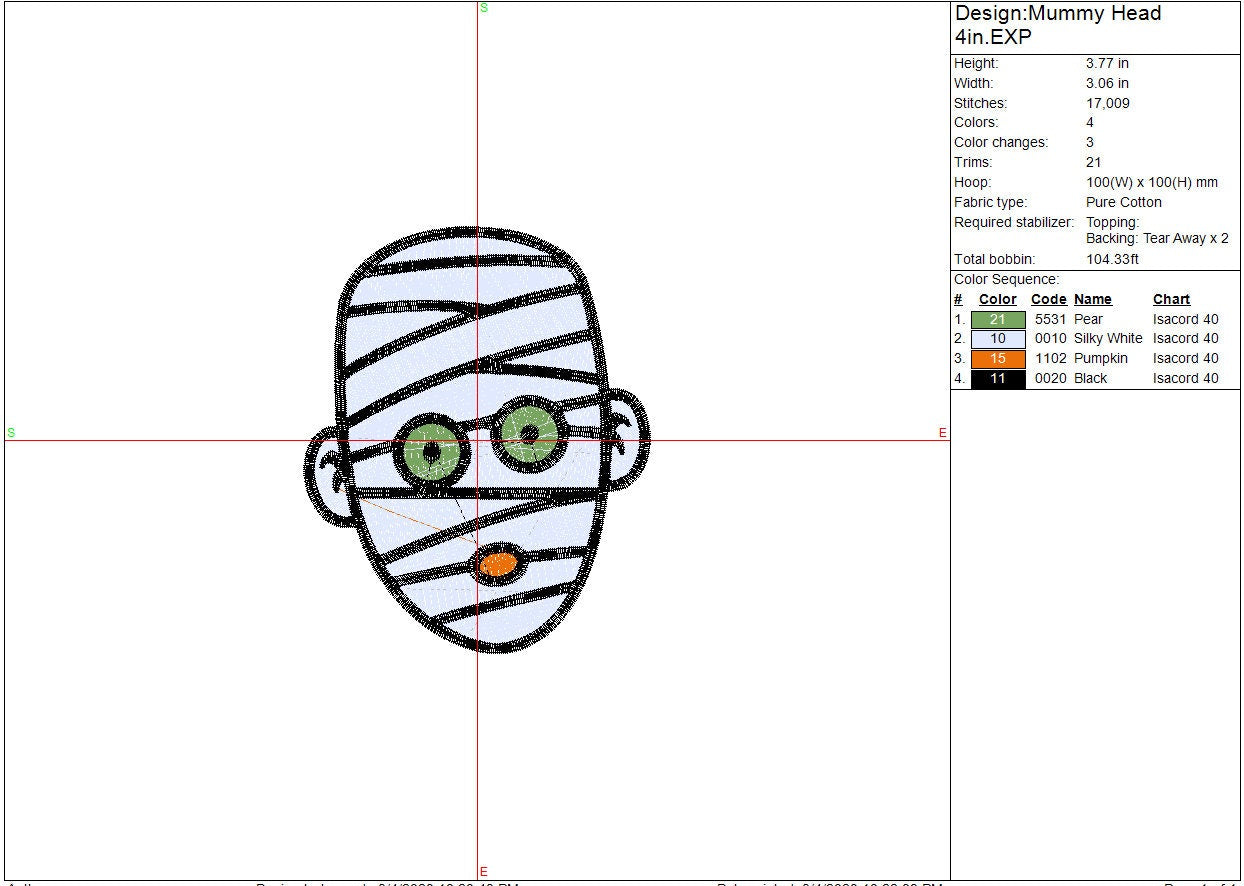1244x886 pixels.
Task: Click the orange mouth of the mummy
Action: 498,565
